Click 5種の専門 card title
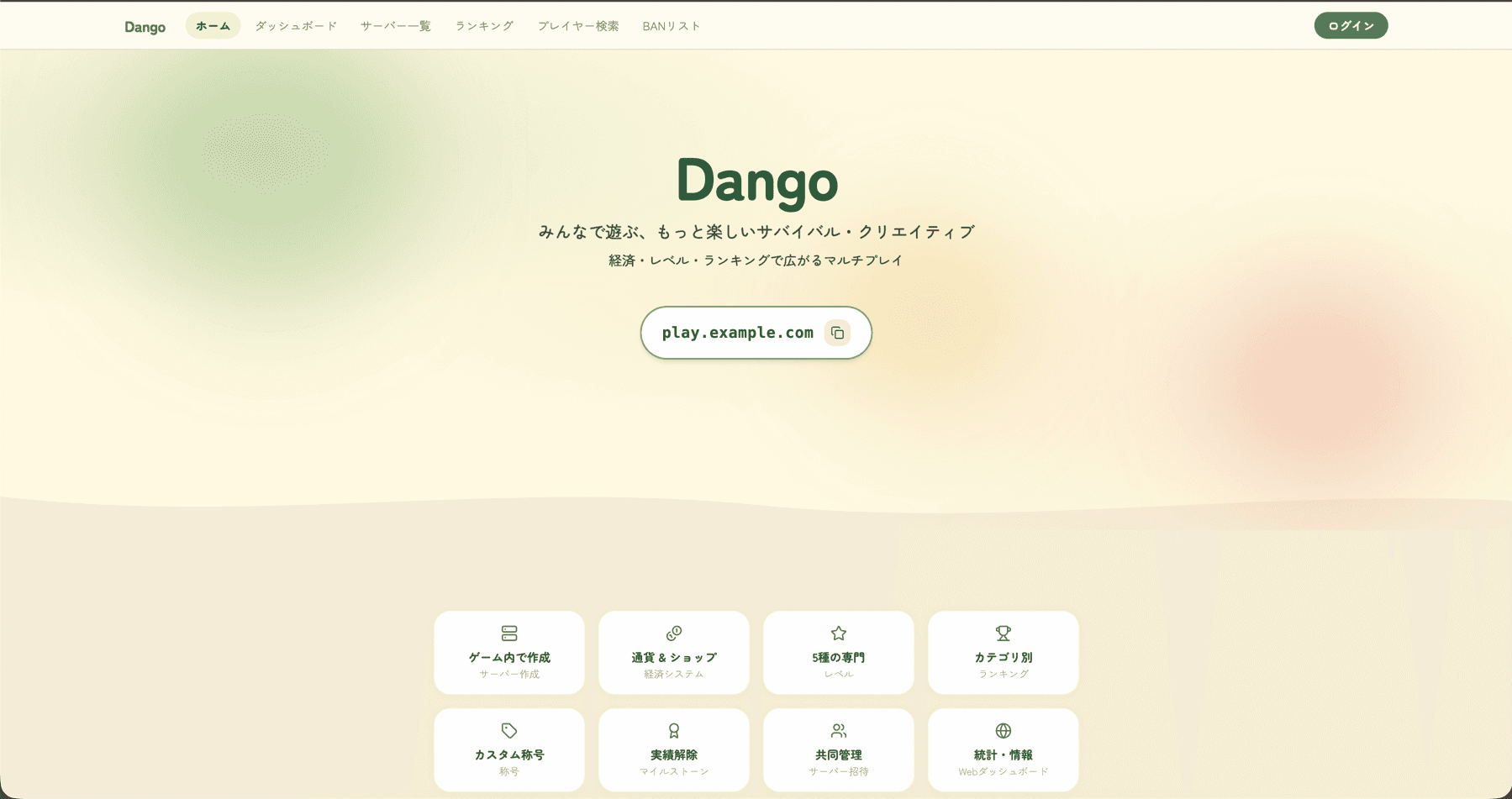The height and width of the screenshot is (799, 1512). point(839,658)
